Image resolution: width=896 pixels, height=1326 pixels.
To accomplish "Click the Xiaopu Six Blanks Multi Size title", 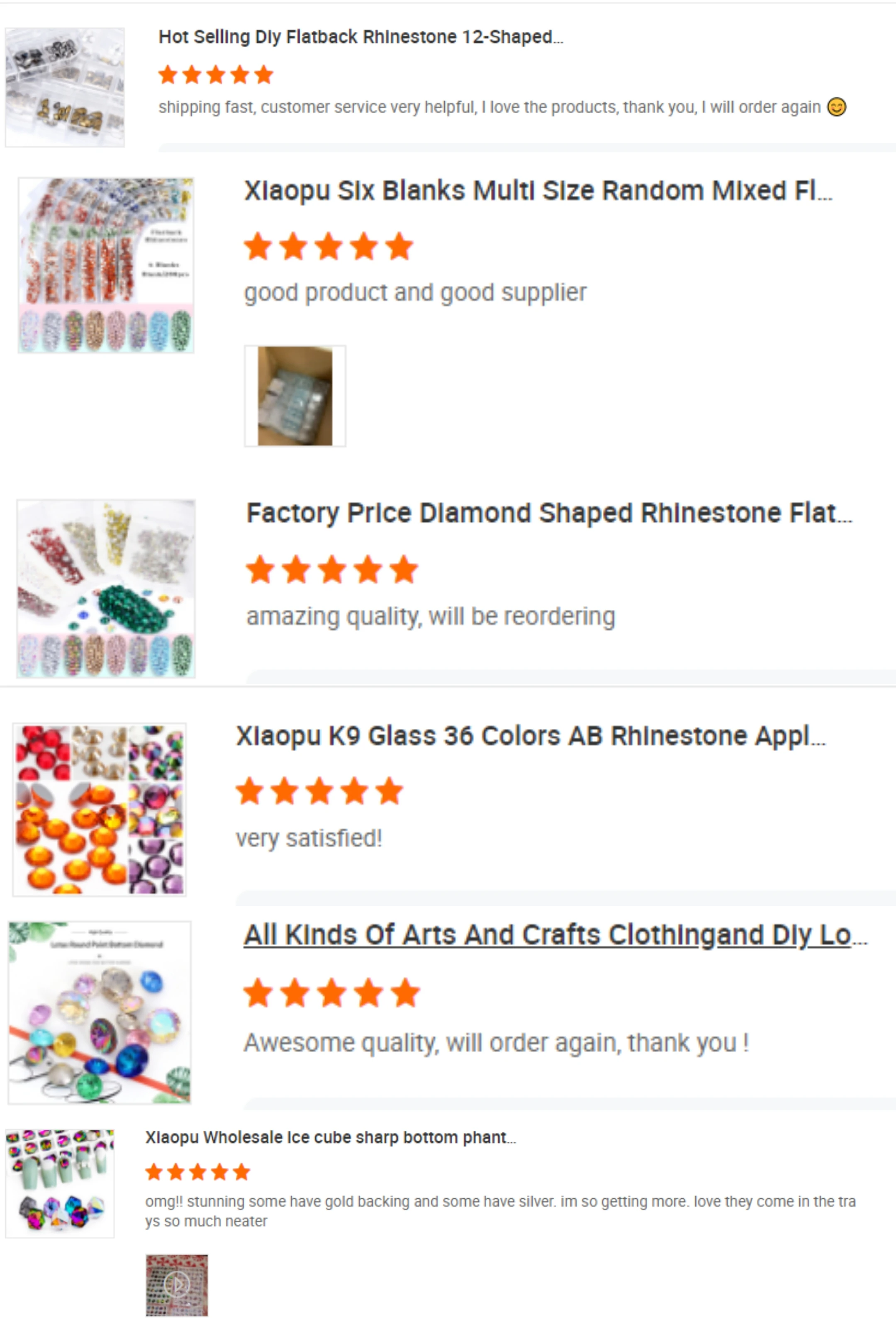I will coord(538,191).
